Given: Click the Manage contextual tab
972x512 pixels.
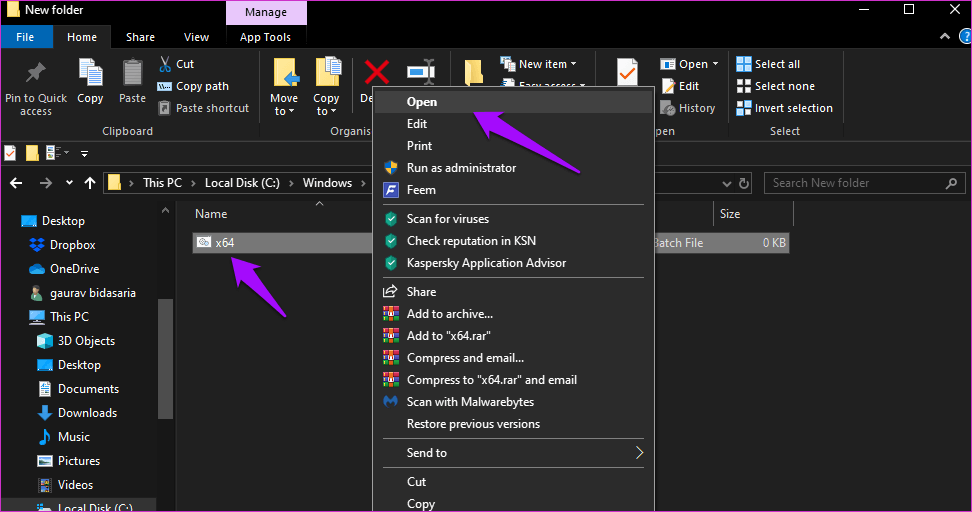Looking at the screenshot, I should point(266,12).
